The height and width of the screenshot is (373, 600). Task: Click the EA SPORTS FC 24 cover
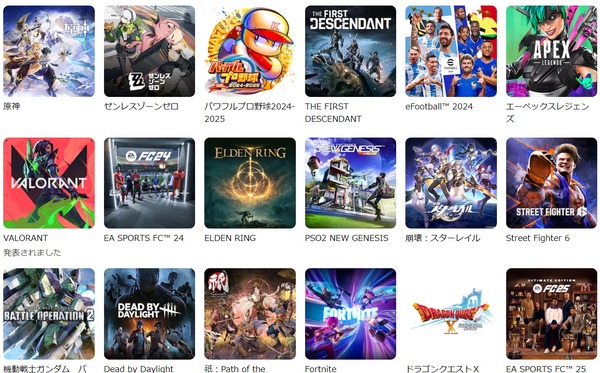(x=149, y=183)
